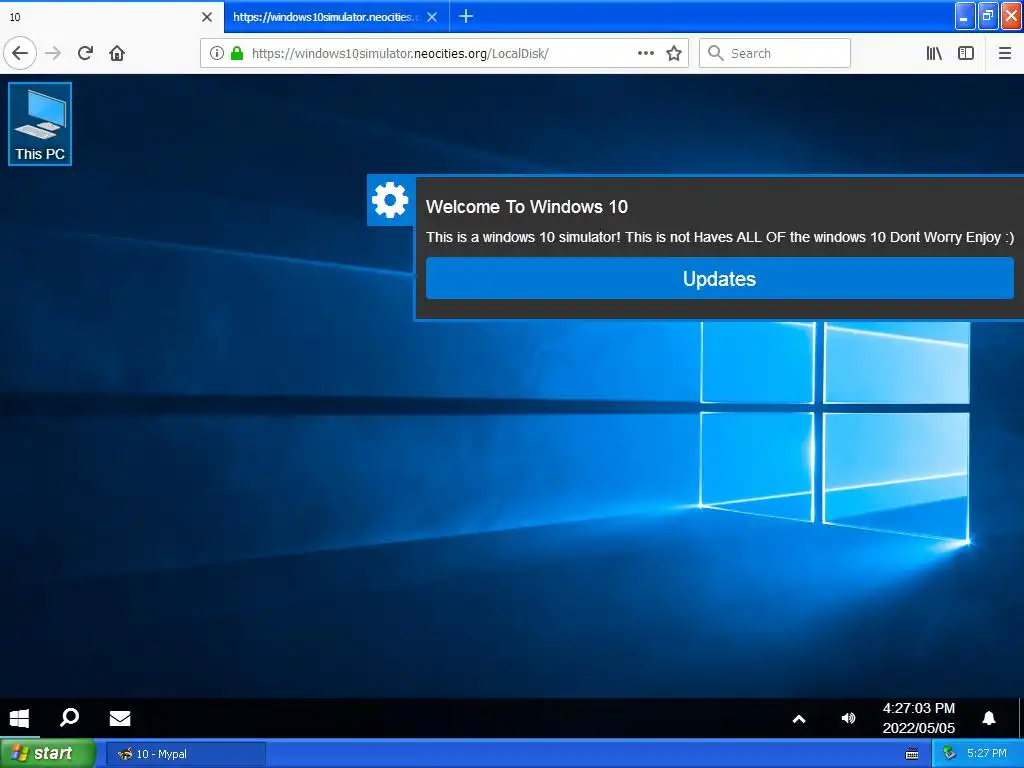Click the simulated taskbar search magnifier
1024x768 pixels.
point(69,718)
